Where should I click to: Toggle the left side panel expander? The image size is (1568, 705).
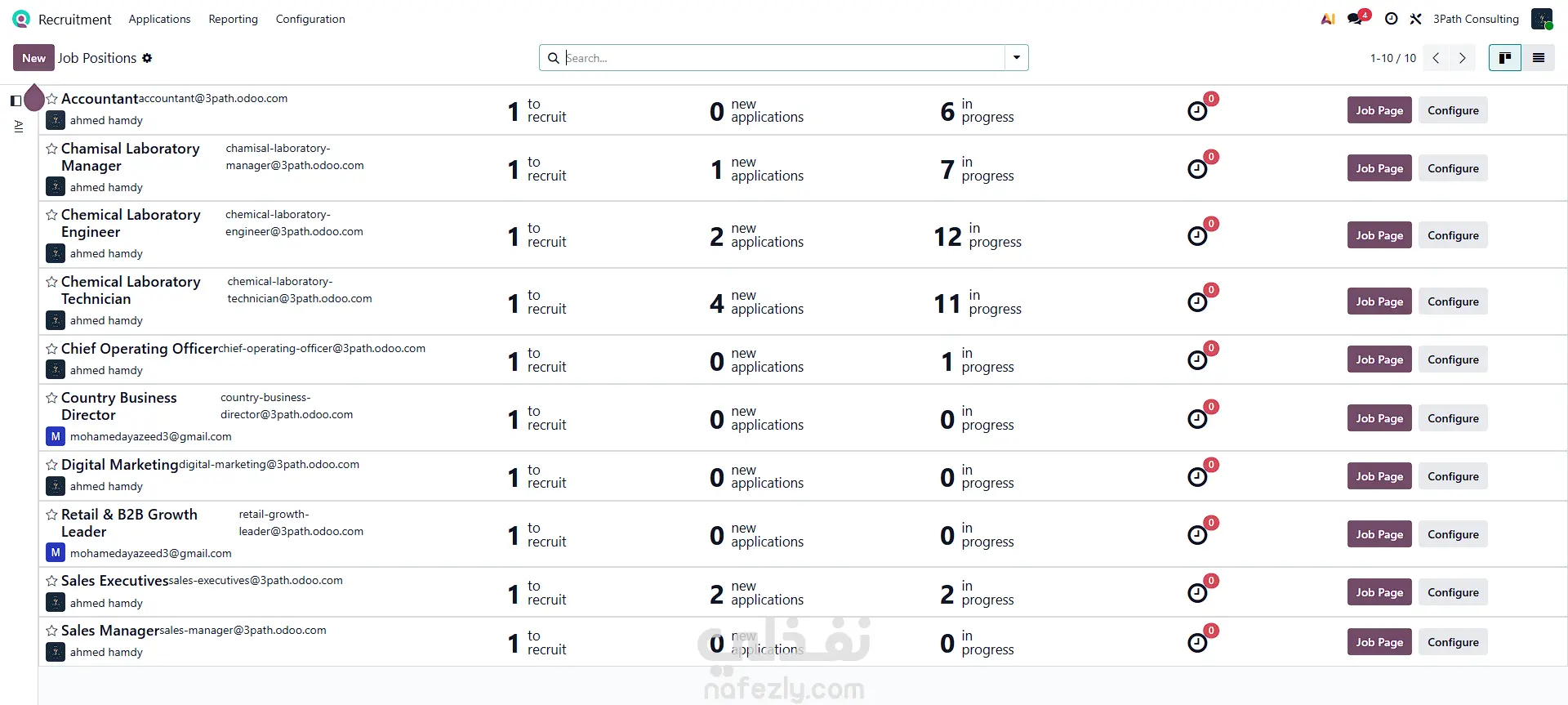(16, 100)
